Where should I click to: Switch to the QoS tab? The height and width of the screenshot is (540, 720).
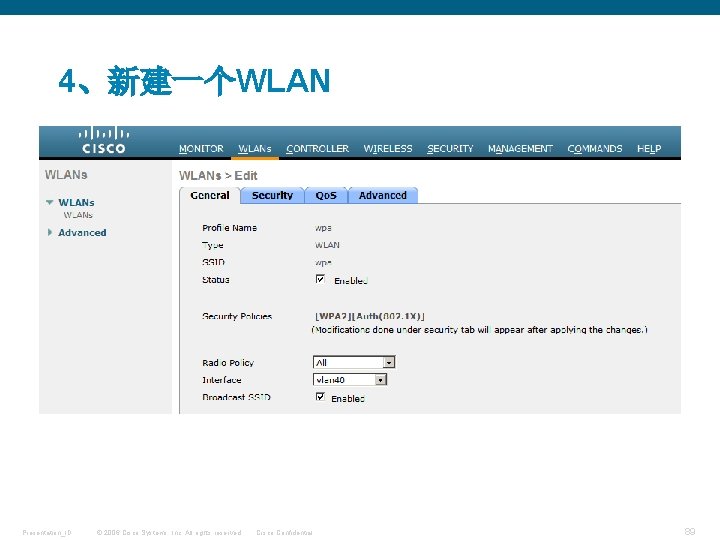pos(326,196)
